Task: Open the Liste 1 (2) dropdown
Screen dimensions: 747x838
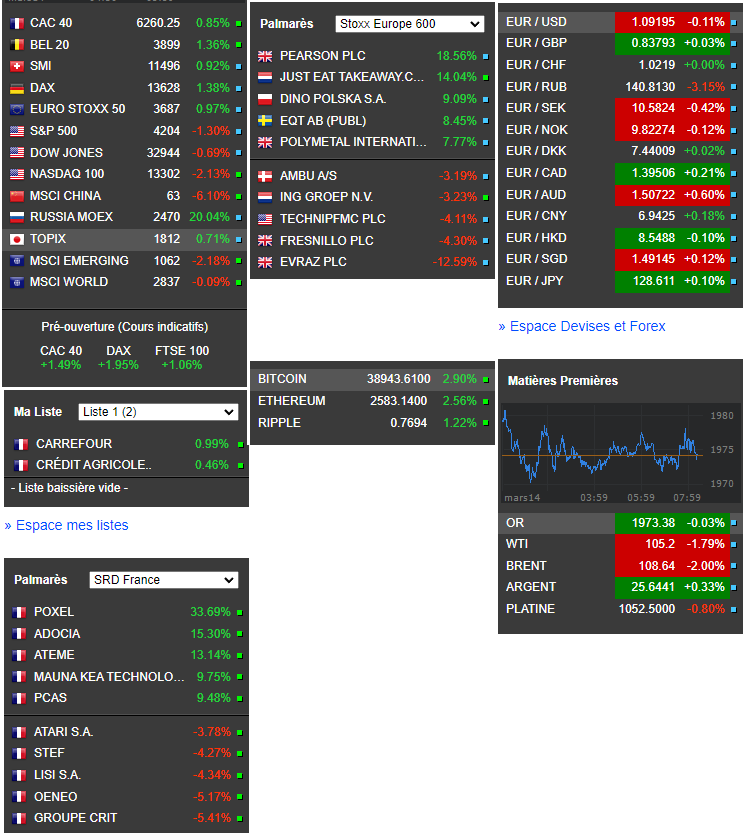Action: point(158,412)
